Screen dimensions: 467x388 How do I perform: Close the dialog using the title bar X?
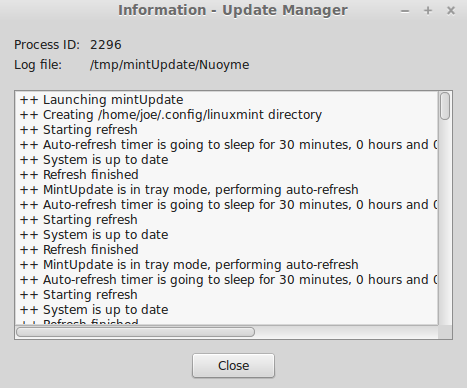tap(451, 11)
